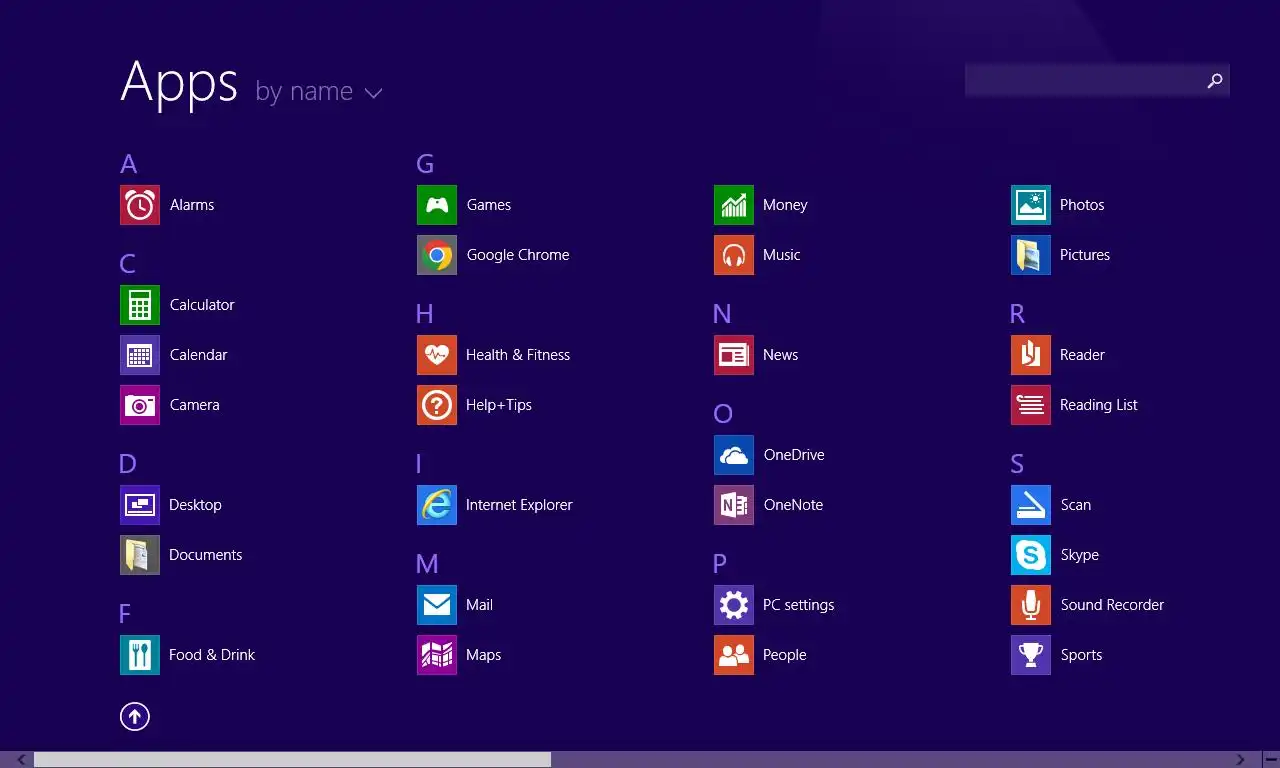Viewport: 1280px width, 768px height.
Task: Open the Documents folder icon
Action: [x=140, y=555]
